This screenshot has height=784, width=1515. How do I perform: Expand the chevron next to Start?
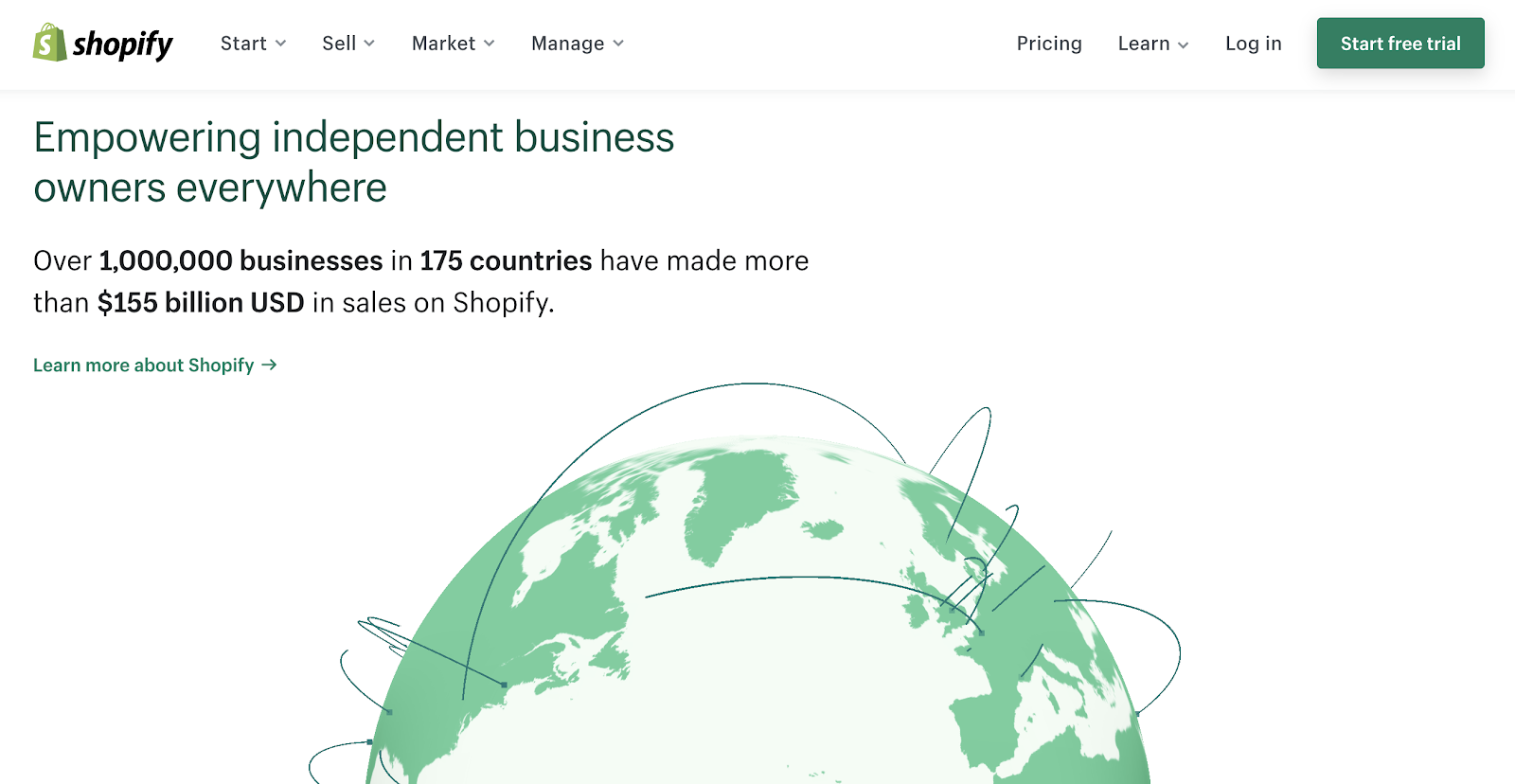pos(280,44)
